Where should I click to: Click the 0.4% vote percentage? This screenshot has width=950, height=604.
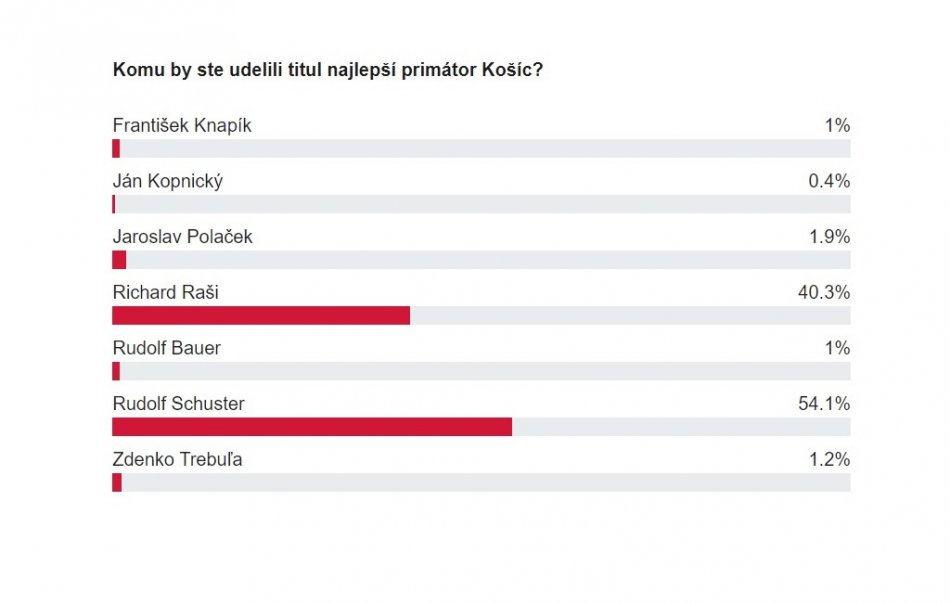coord(831,181)
